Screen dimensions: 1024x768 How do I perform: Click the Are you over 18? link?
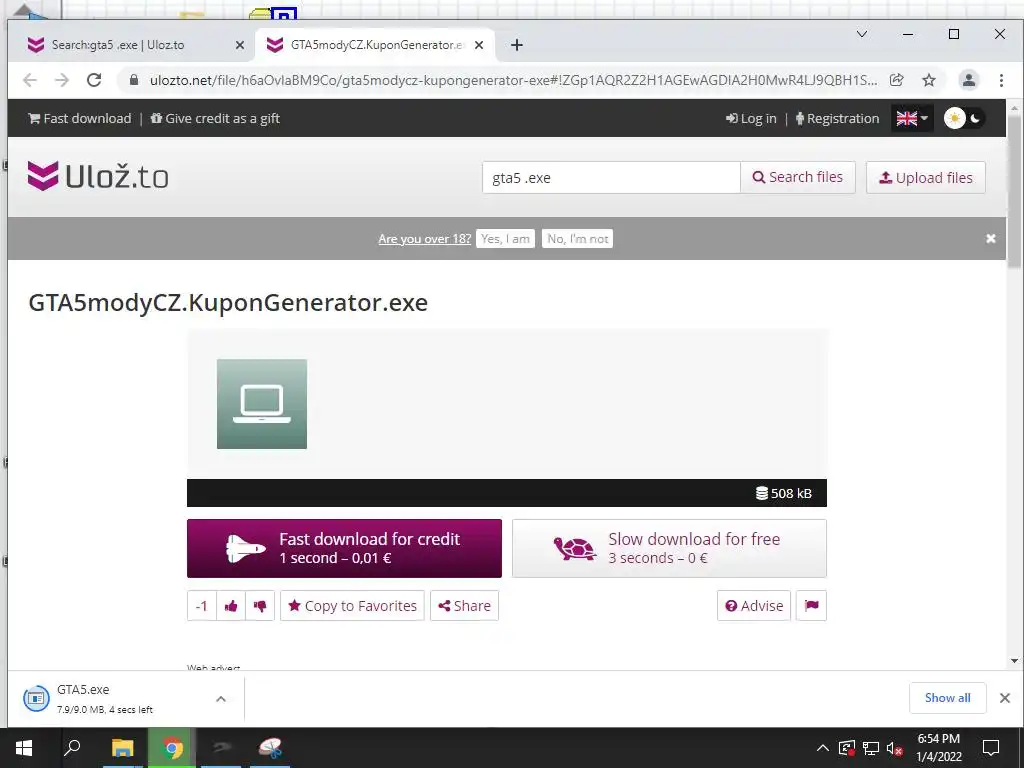[424, 238]
